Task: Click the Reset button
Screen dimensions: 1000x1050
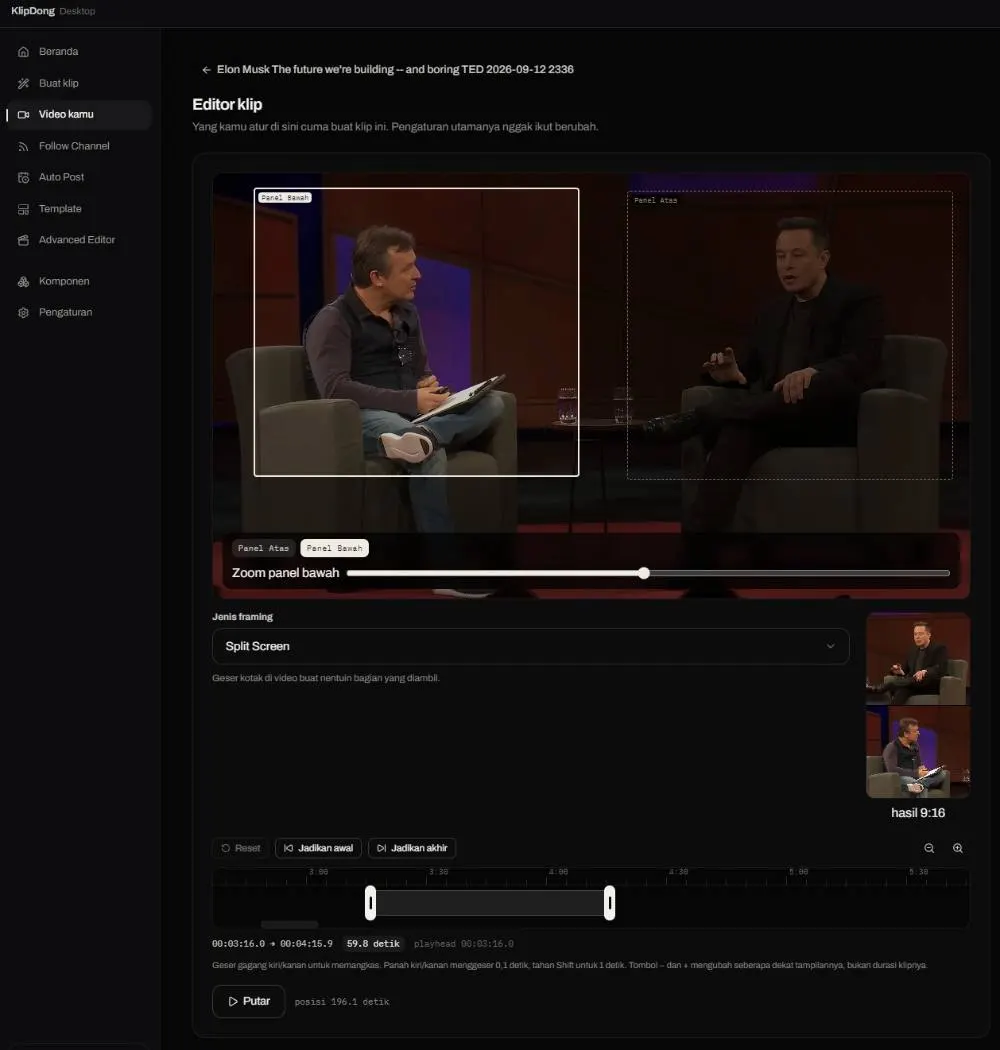Action: pyautogui.click(x=240, y=848)
